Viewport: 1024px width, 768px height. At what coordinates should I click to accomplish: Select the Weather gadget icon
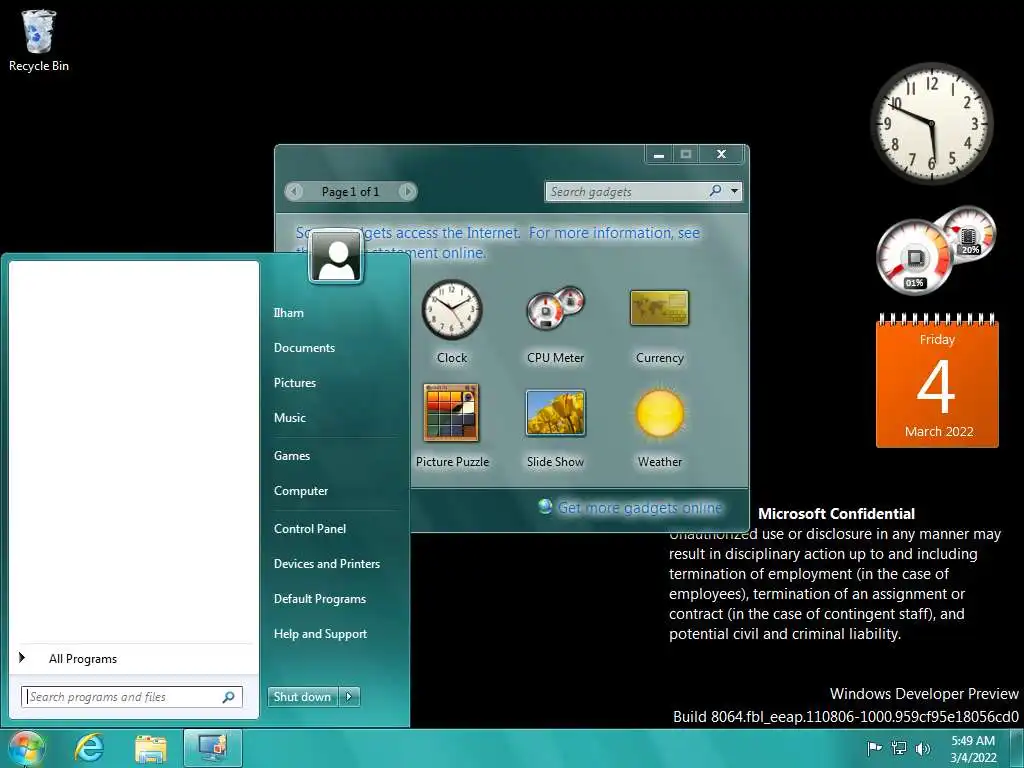click(660, 413)
